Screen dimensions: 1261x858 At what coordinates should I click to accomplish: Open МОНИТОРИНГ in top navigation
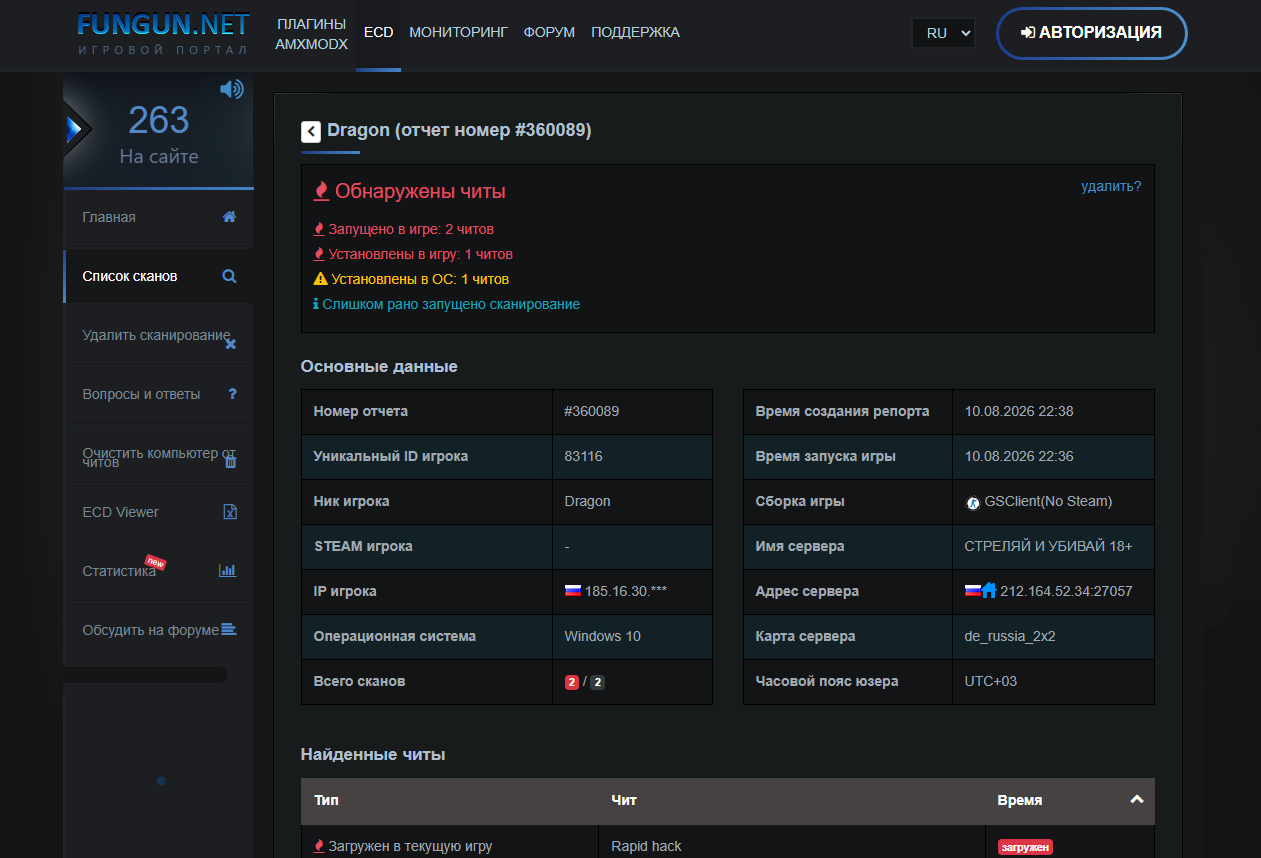(459, 32)
